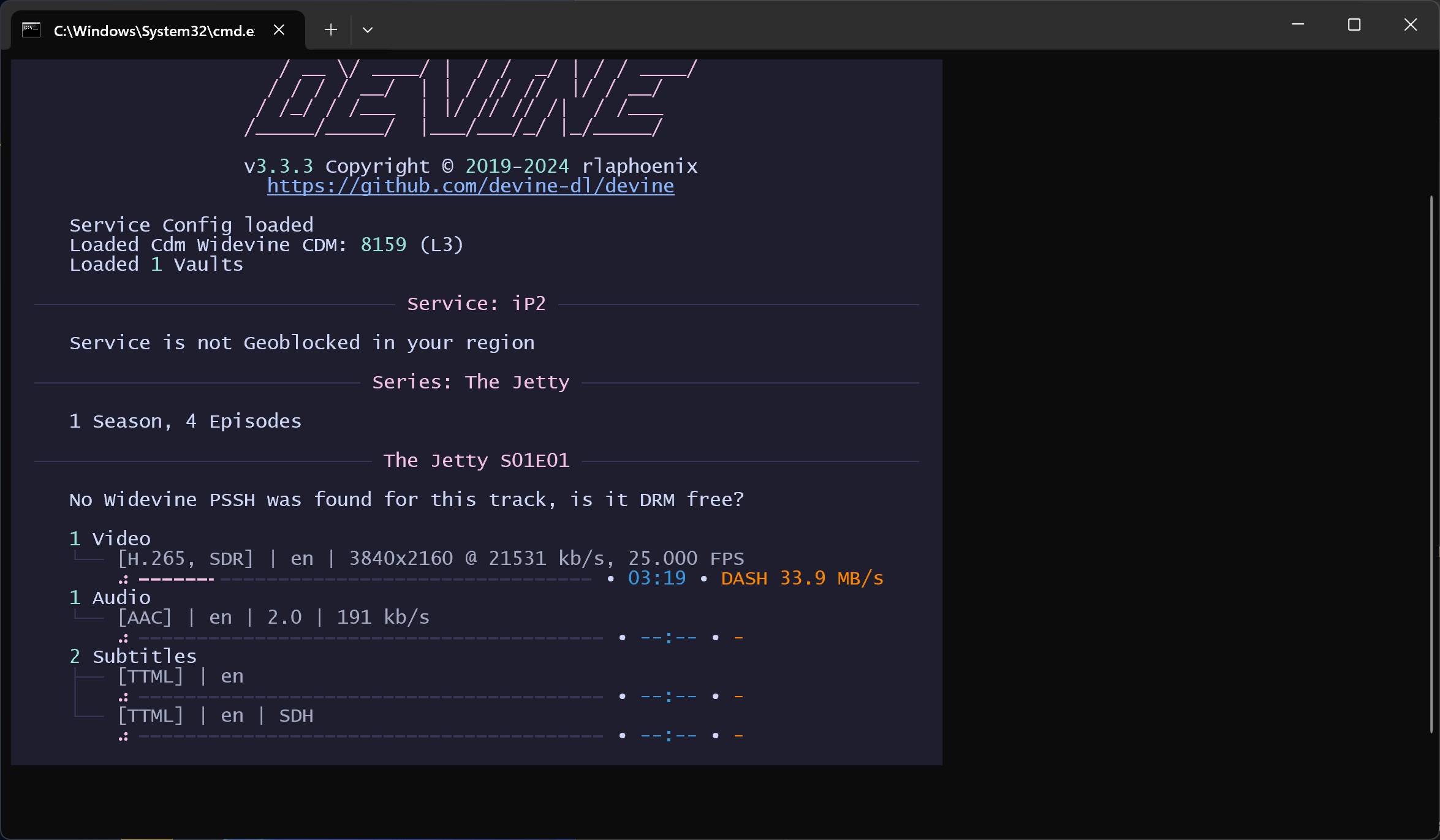The height and width of the screenshot is (840, 1440).
Task: Click the video download progress bar
Action: coord(365,579)
